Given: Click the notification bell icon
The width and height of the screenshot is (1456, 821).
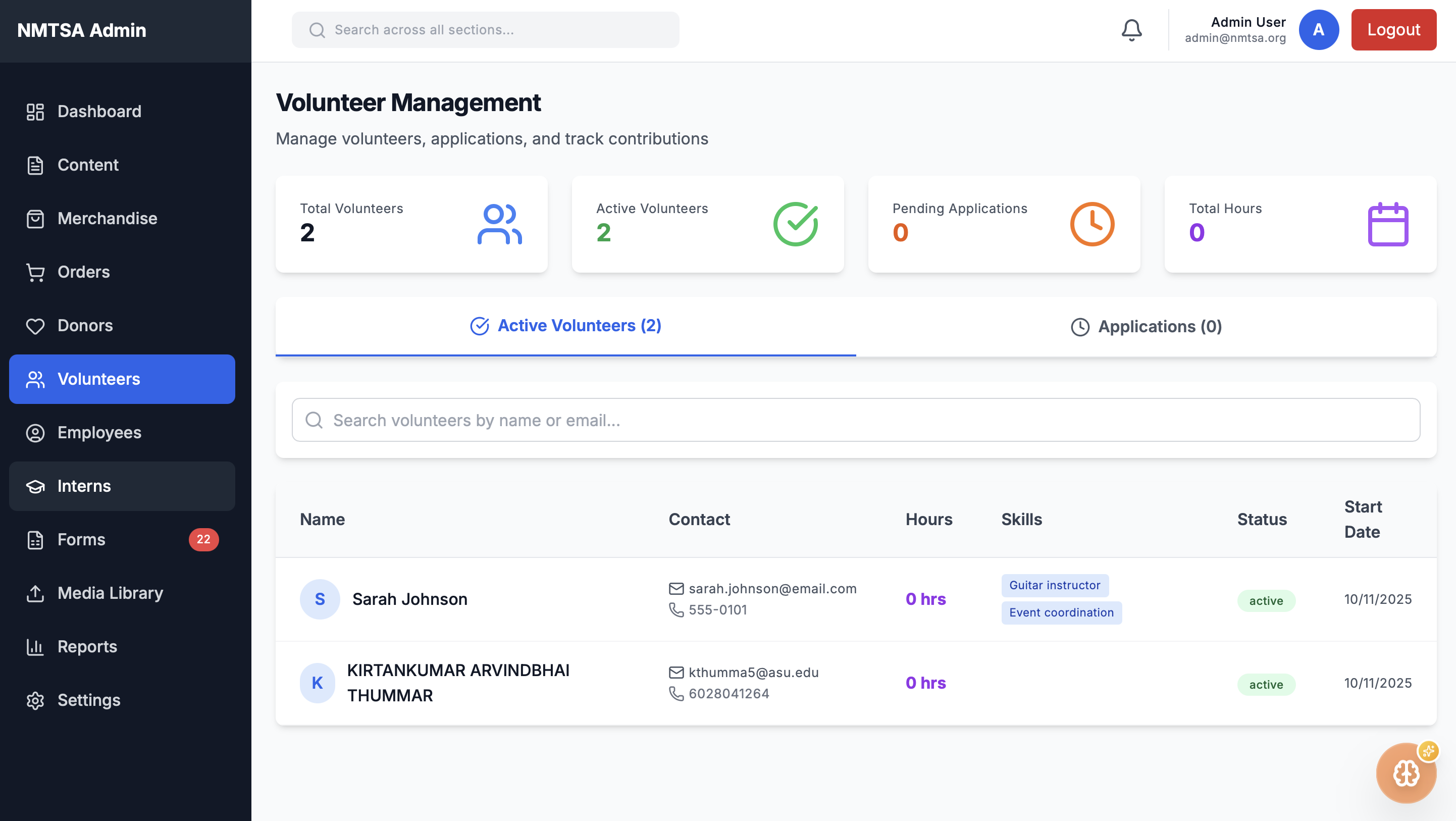Looking at the screenshot, I should (1131, 30).
